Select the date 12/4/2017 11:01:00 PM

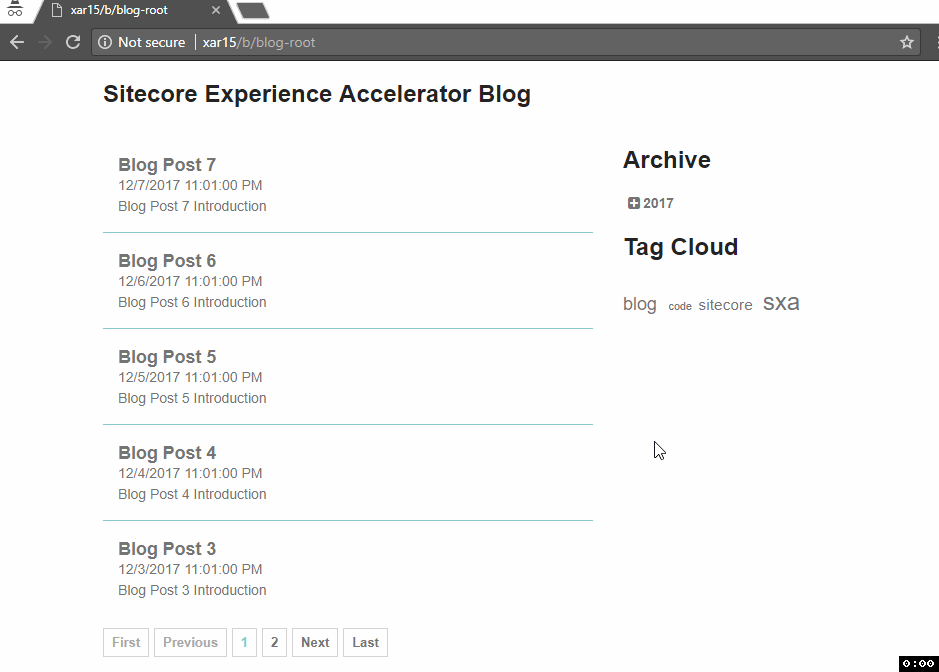pos(190,473)
